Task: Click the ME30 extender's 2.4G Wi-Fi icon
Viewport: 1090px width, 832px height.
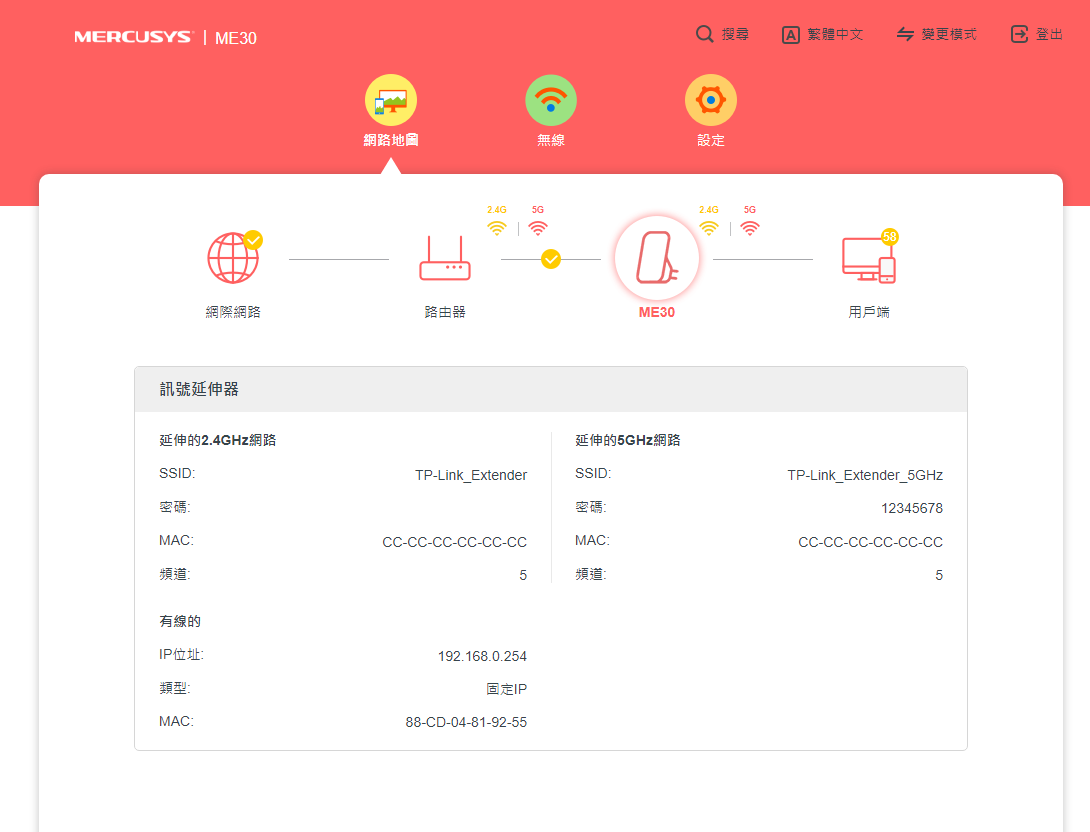Action: tap(709, 227)
